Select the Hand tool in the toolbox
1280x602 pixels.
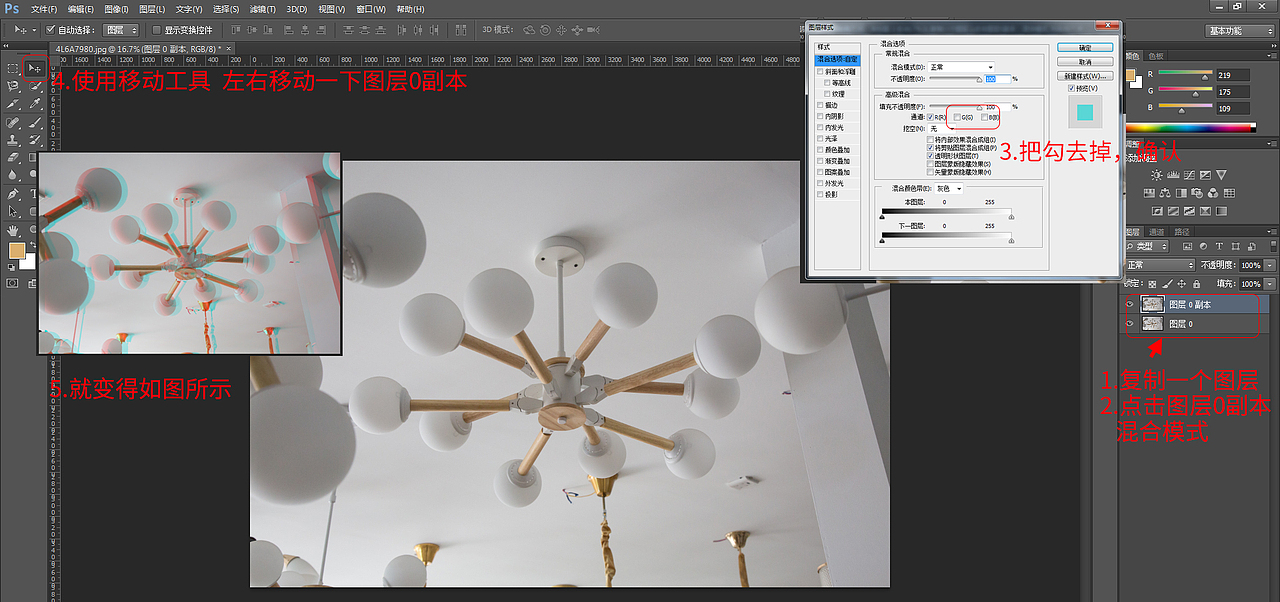tap(14, 230)
